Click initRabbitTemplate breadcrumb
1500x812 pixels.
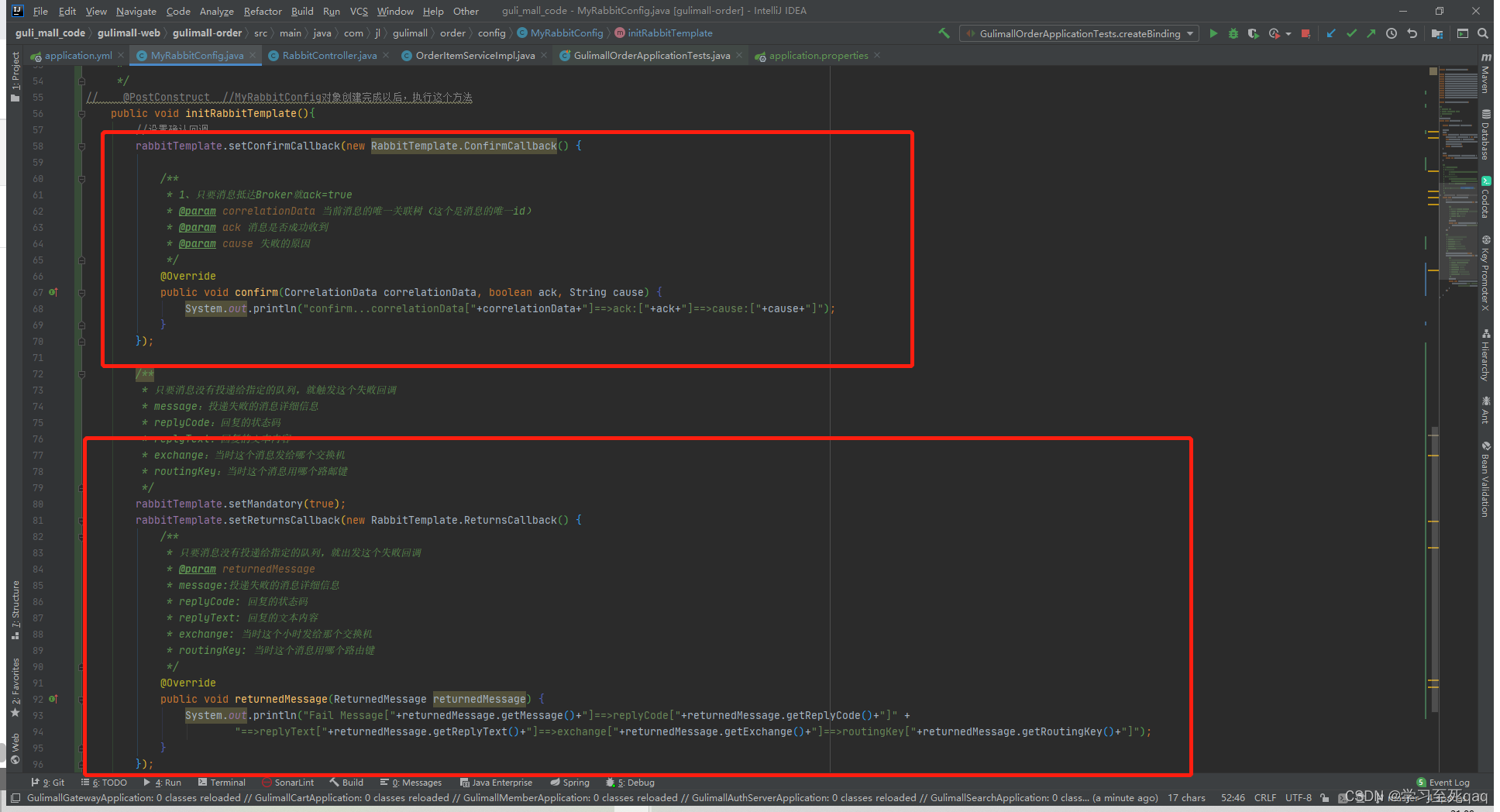click(x=664, y=33)
